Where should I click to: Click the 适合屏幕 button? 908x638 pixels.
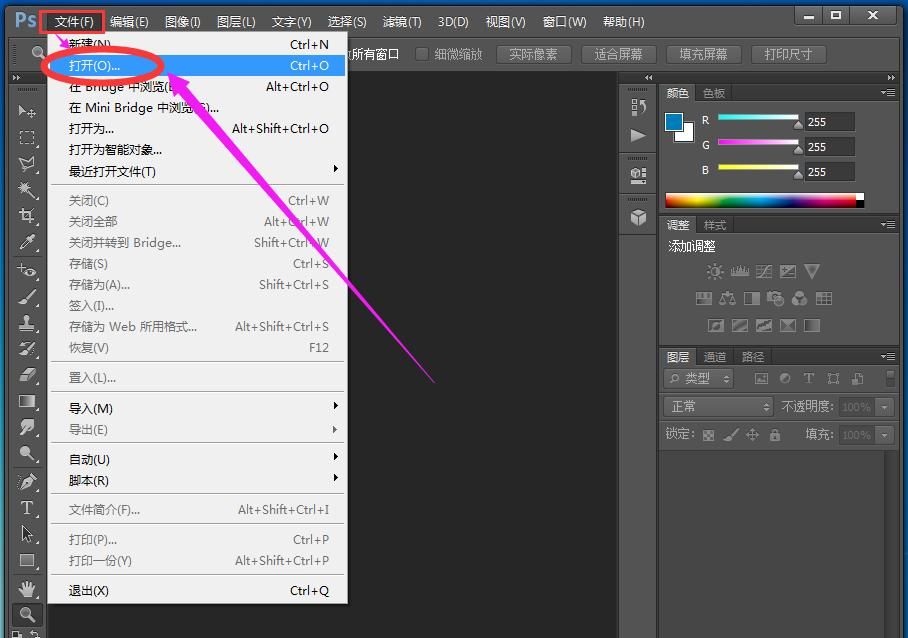[x=618, y=54]
